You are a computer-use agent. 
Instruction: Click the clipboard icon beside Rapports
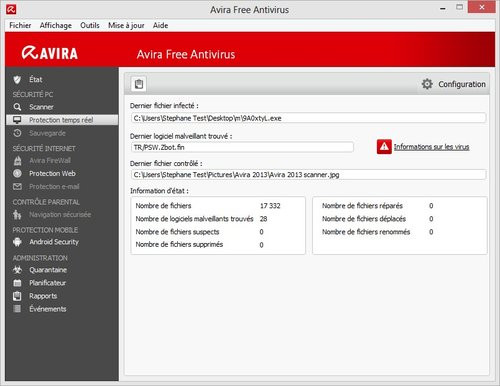[17, 296]
